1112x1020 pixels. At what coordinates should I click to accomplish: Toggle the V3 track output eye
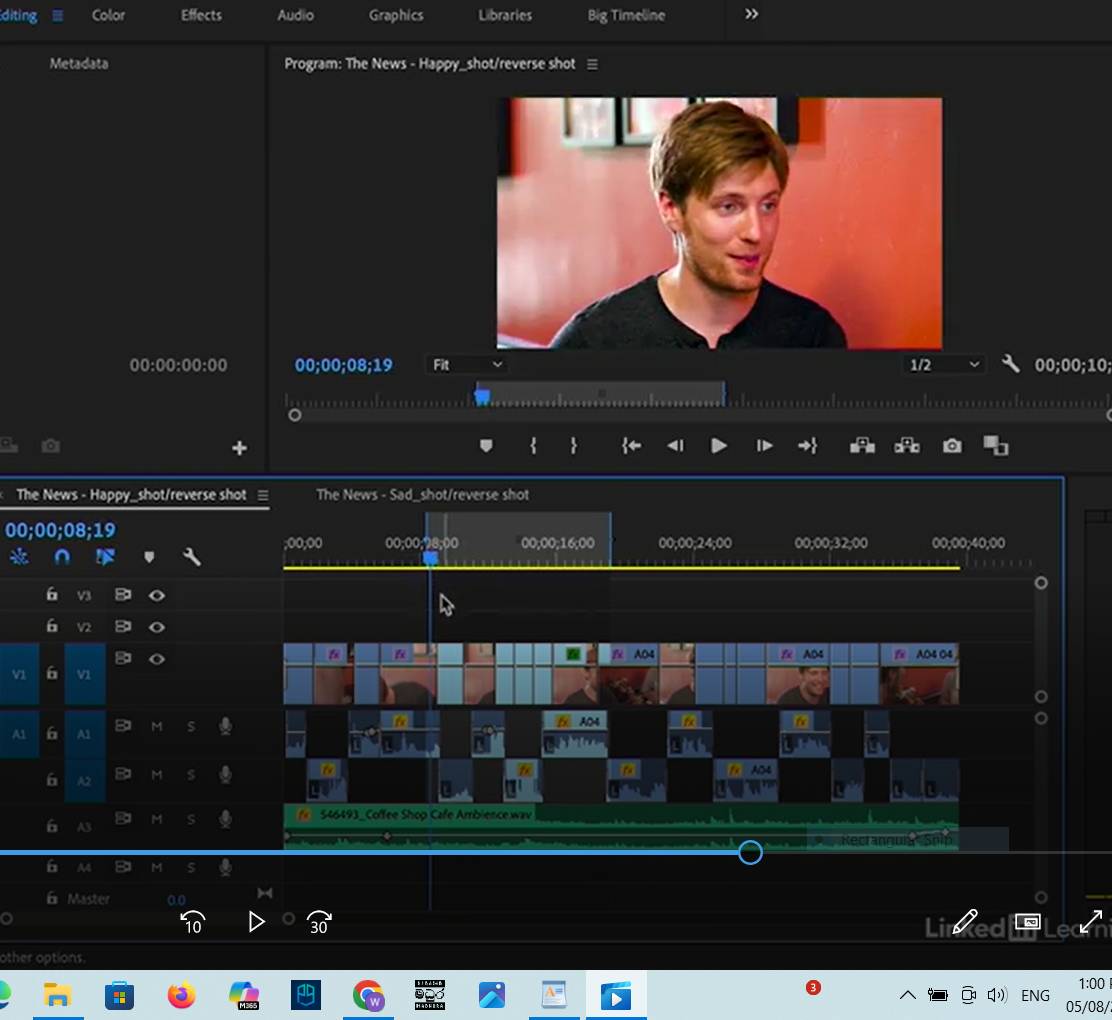coord(157,595)
